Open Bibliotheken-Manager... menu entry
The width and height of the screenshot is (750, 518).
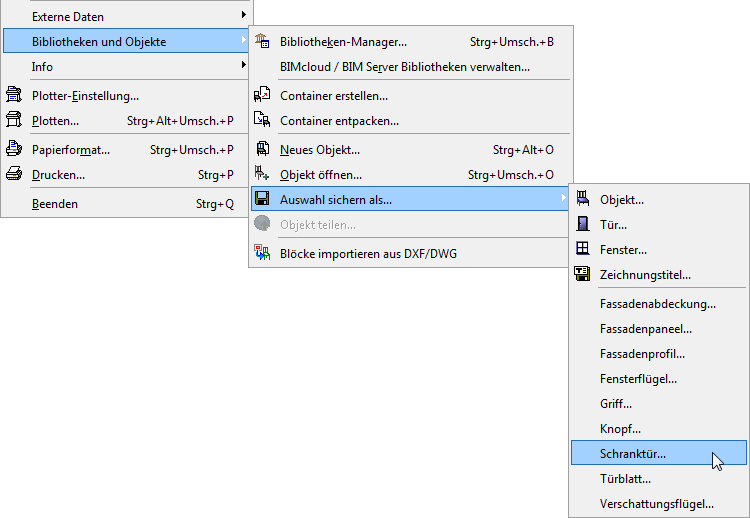point(411,42)
